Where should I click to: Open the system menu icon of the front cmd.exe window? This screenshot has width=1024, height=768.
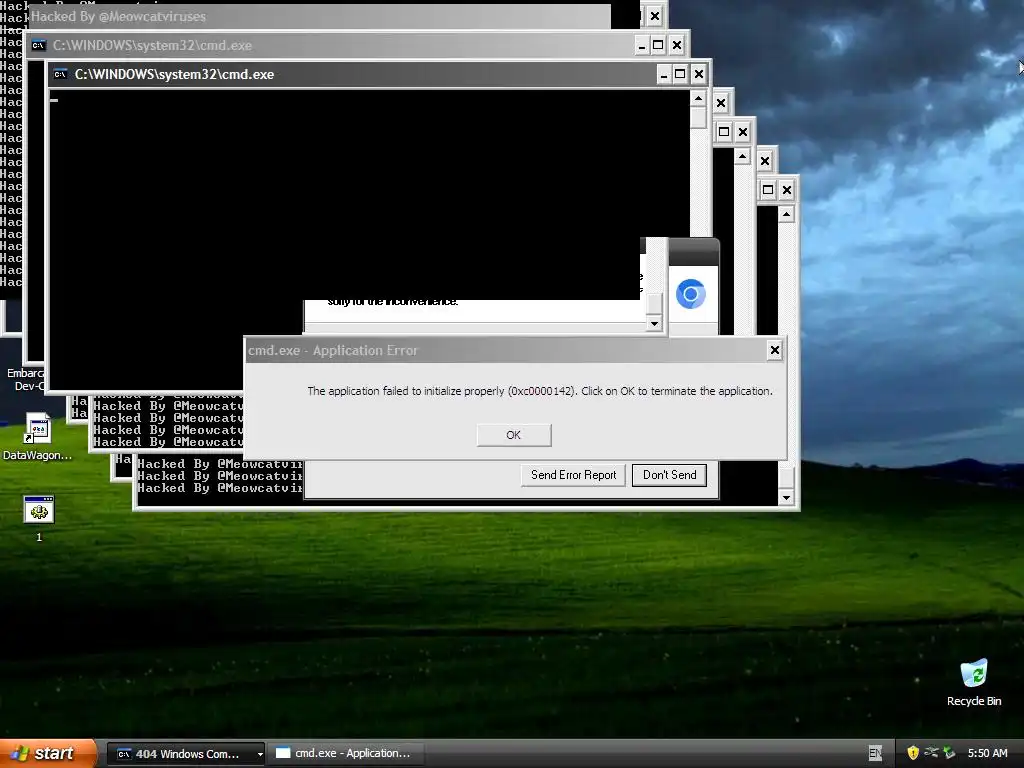point(61,74)
